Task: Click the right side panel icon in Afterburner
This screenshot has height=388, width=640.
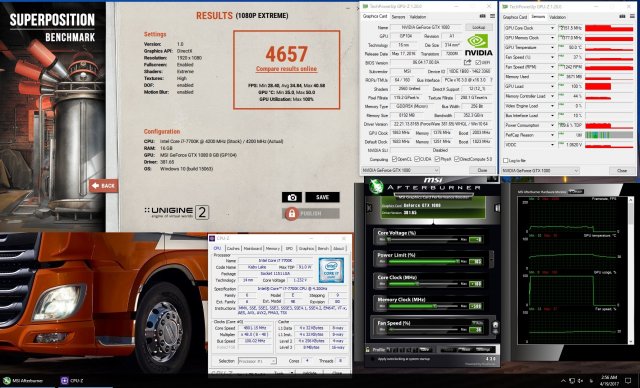Action: tap(497, 208)
